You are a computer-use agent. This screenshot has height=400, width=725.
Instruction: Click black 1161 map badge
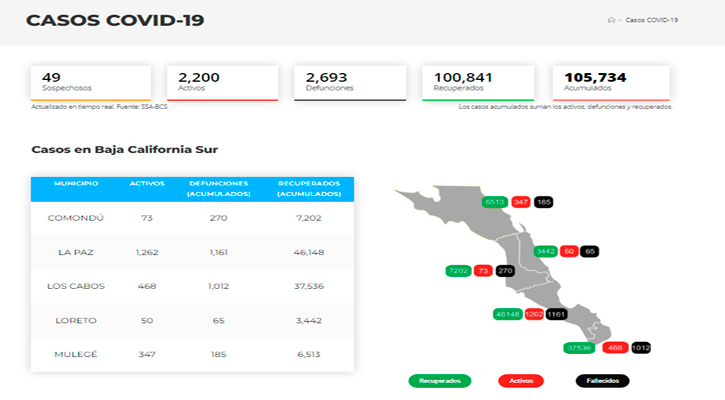[x=556, y=314]
